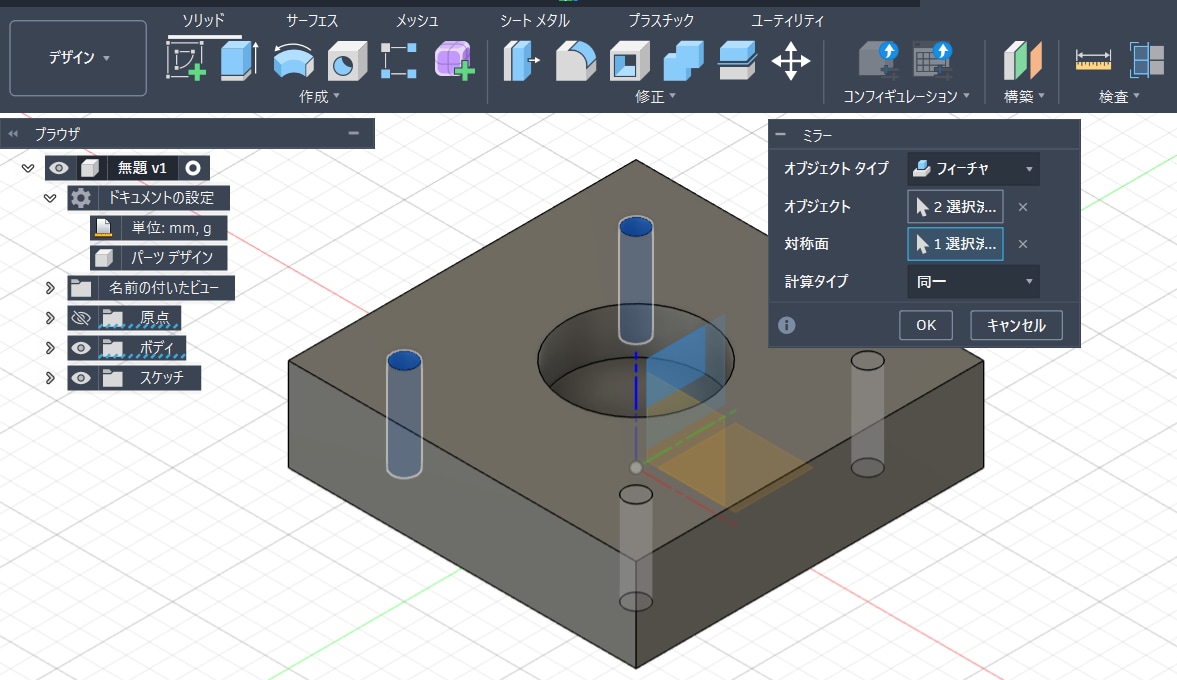Collapse the ミラー dialog panel
Viewport: 1177px width, 680px height.
point(781,135)
